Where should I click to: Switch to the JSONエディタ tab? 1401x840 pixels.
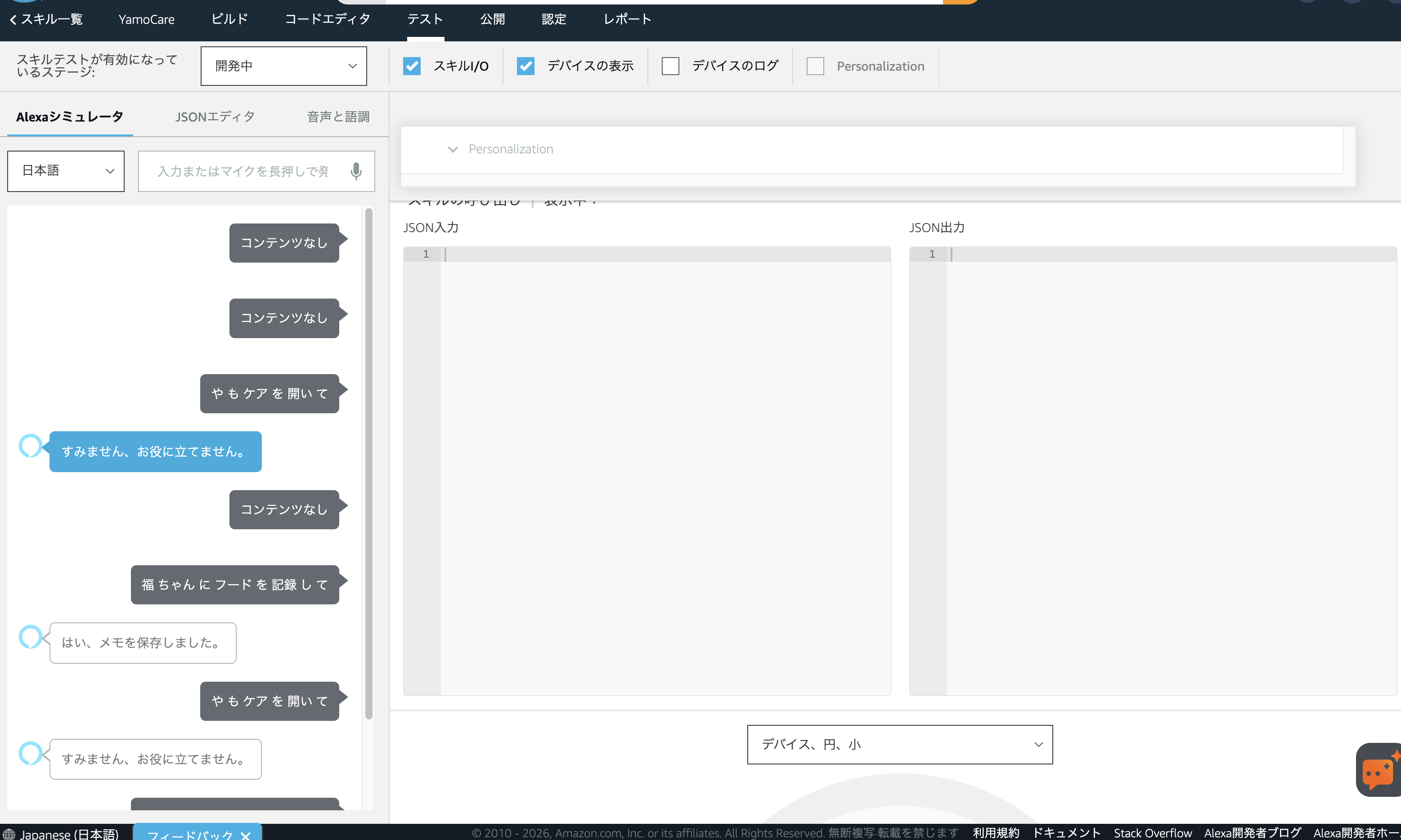pyautogui.click(x=215, y=116)
